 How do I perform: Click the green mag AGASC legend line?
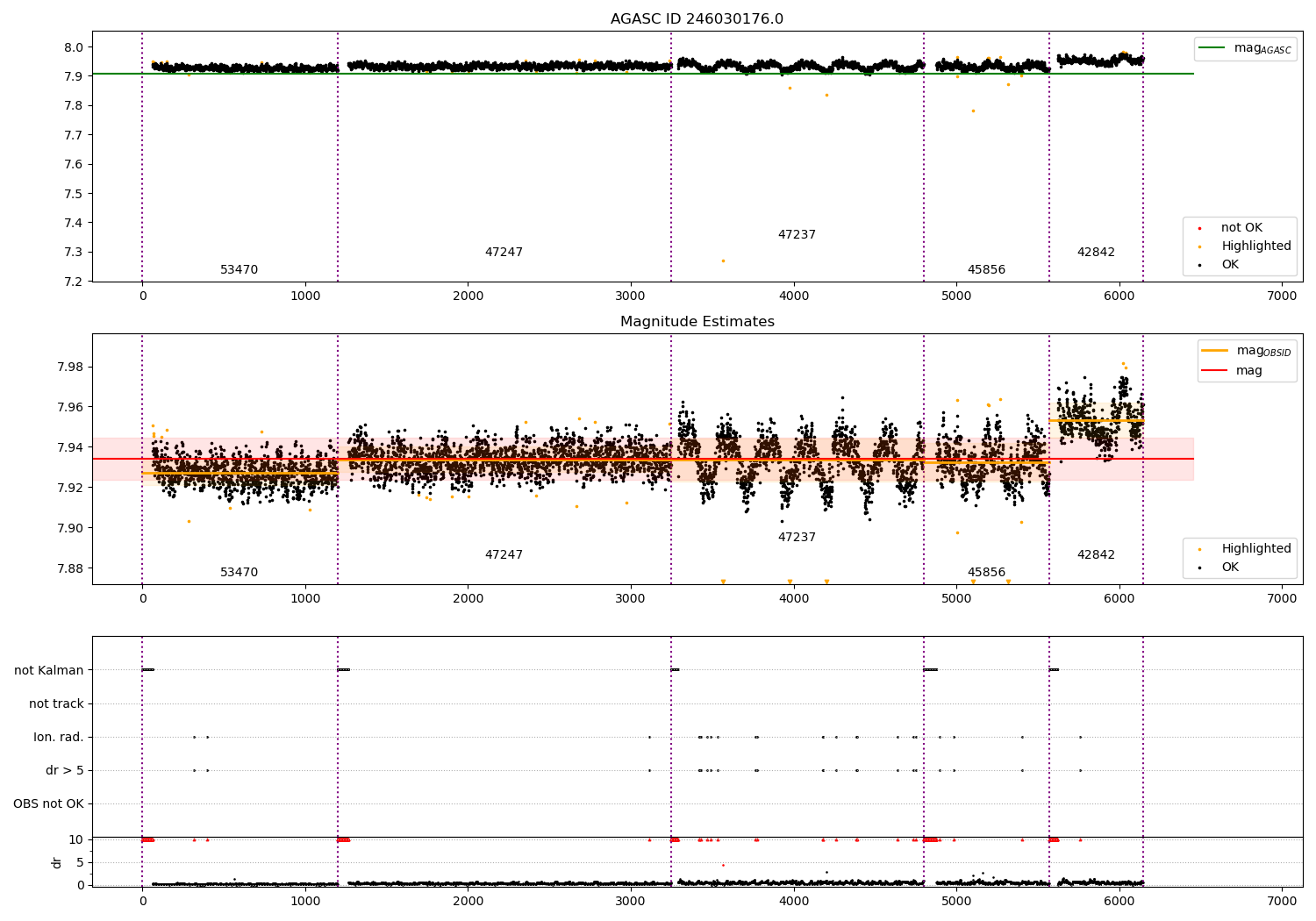click(x=1212, y=48)
